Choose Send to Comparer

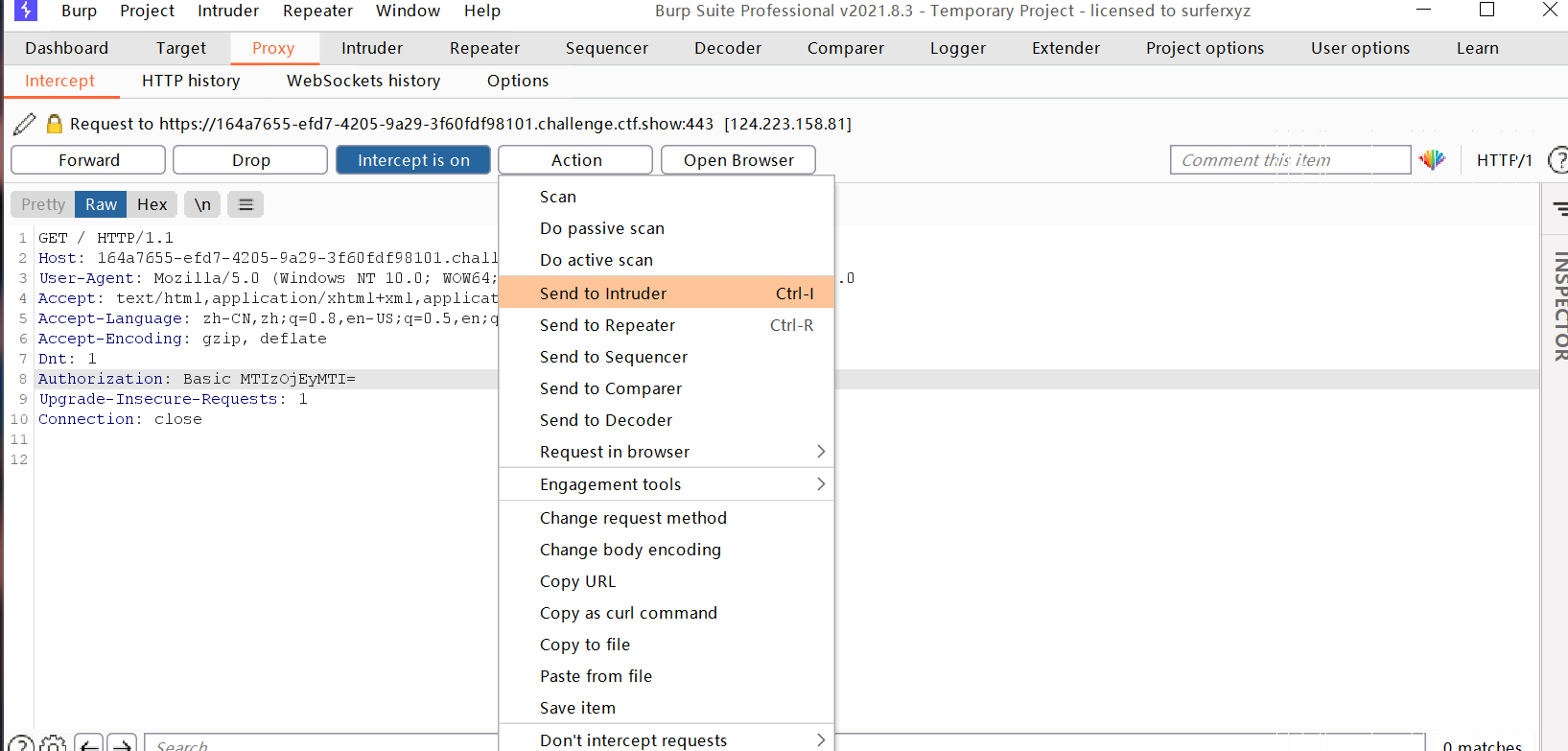pyautogui.click(x=667, y=388)
